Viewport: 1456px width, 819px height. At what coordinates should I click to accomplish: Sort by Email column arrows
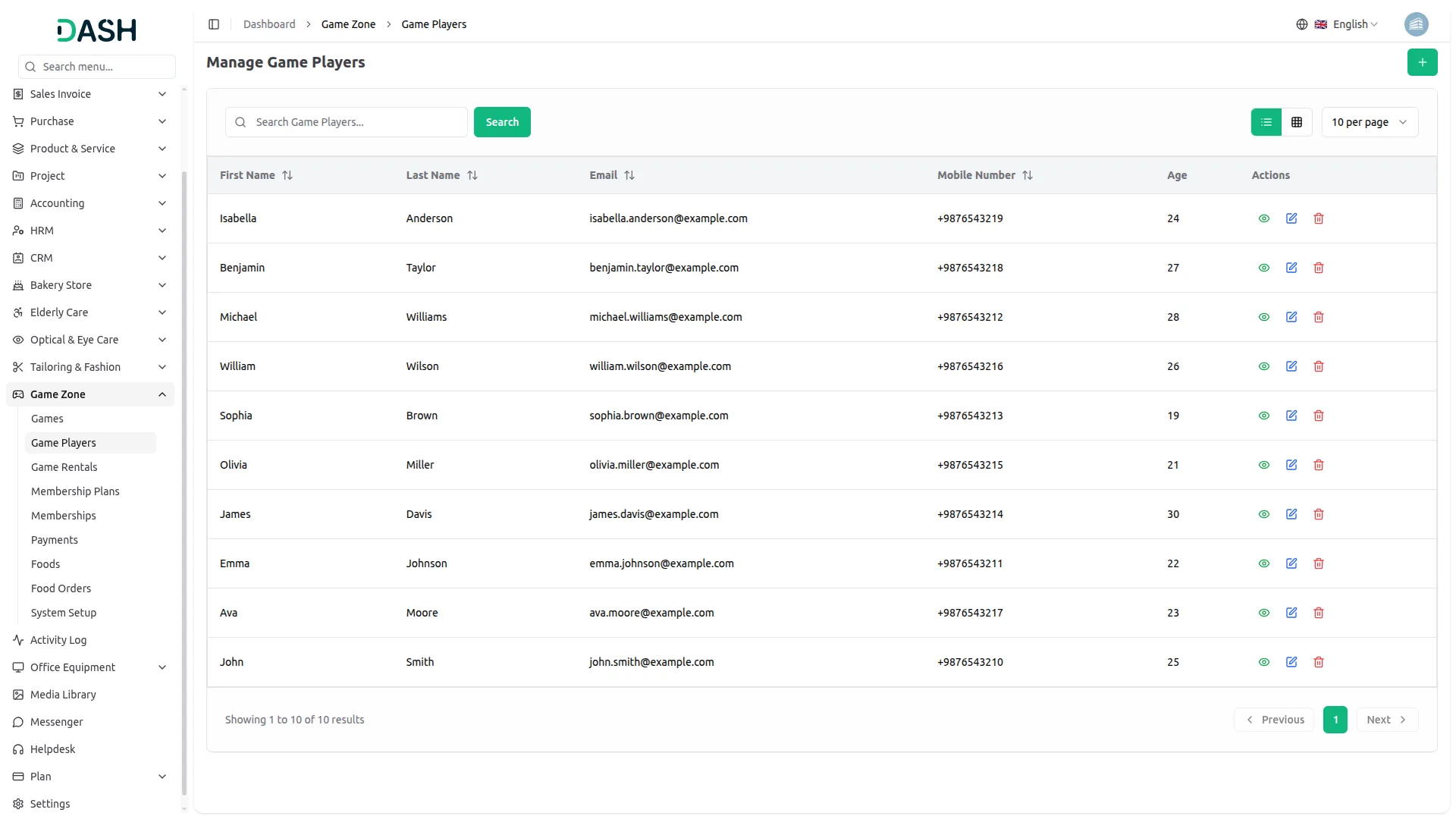tap(629, 175)
